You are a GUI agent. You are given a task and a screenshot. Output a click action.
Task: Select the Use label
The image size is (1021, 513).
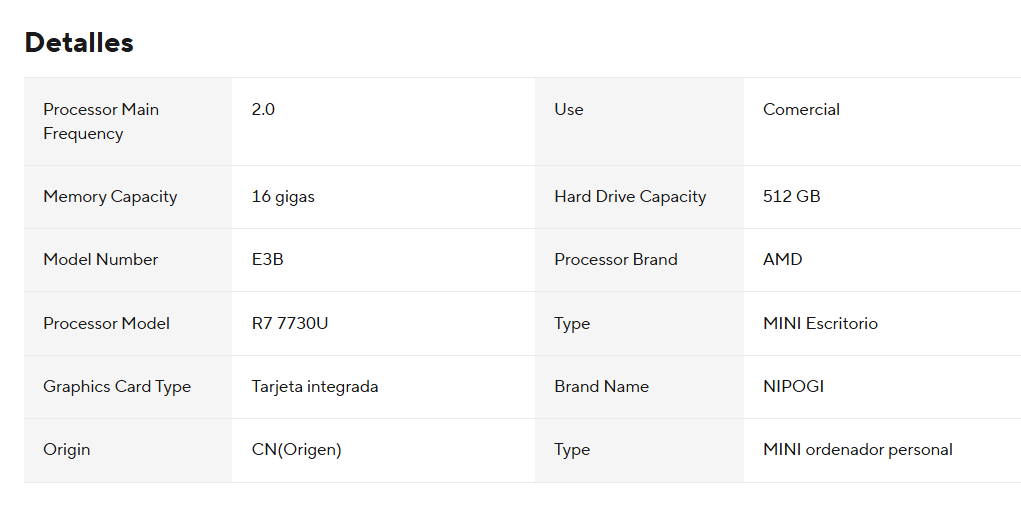point(569,109)
